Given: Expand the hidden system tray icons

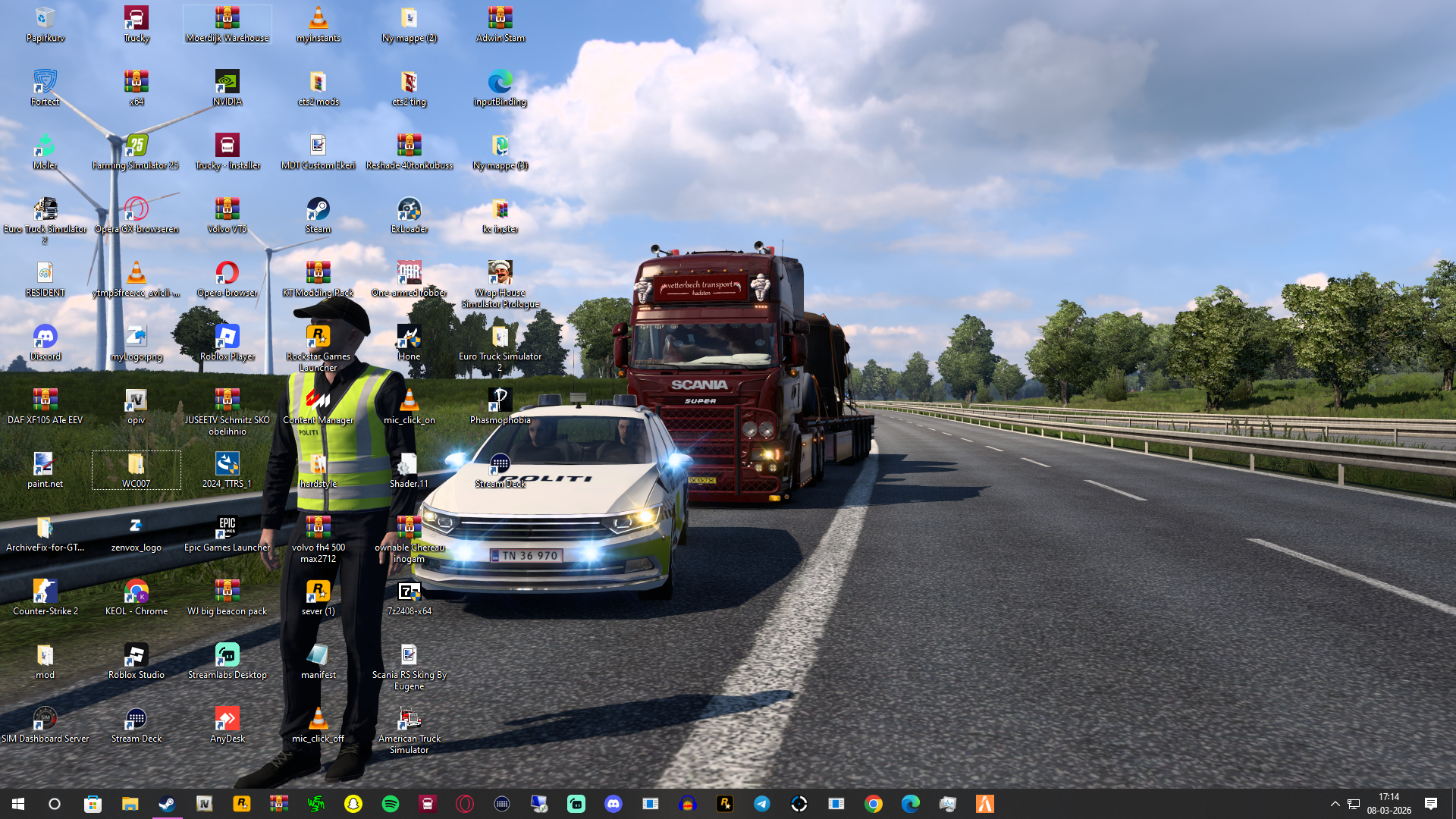Looking at the screenshot, I should (1335, 804).
